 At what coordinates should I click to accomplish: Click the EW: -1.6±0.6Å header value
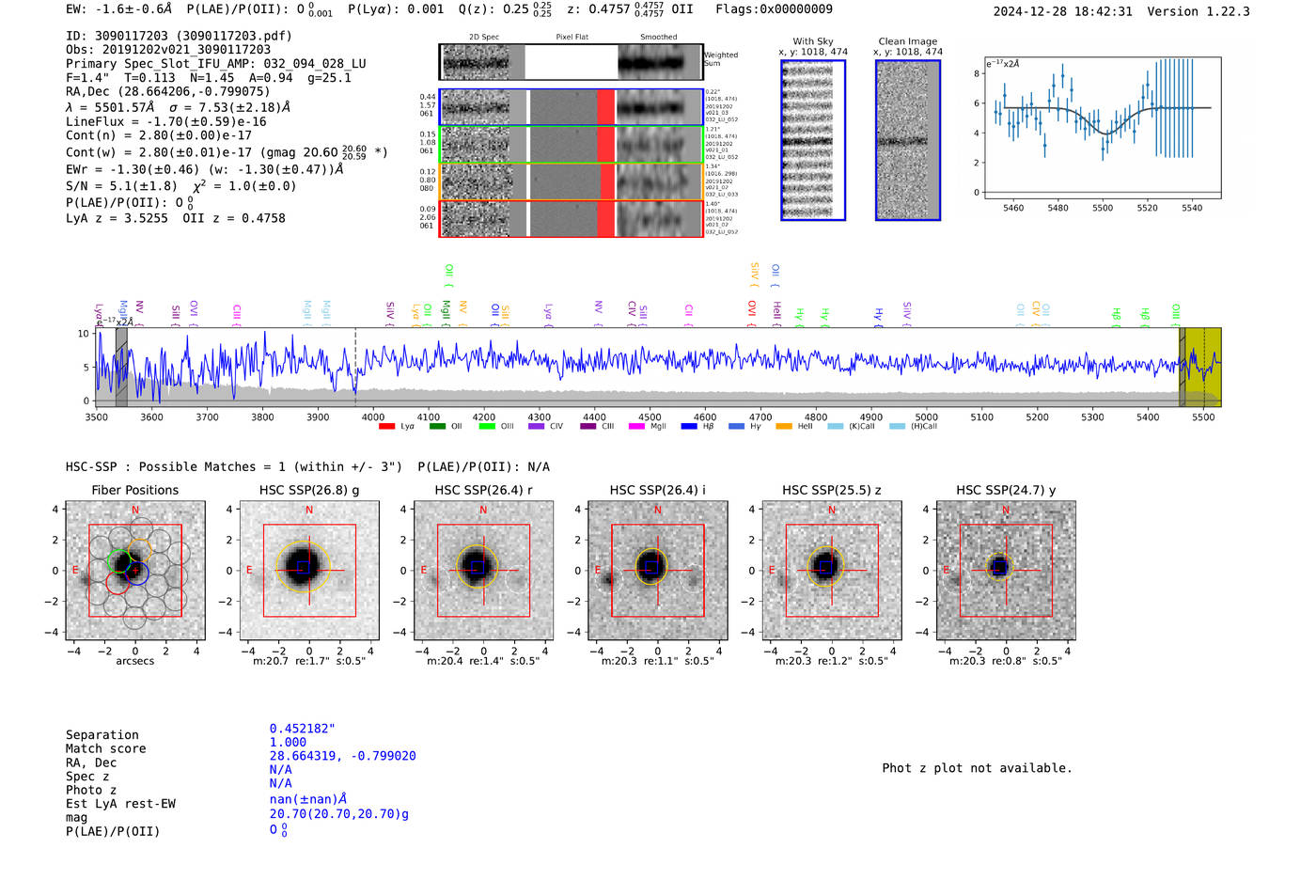119,9
